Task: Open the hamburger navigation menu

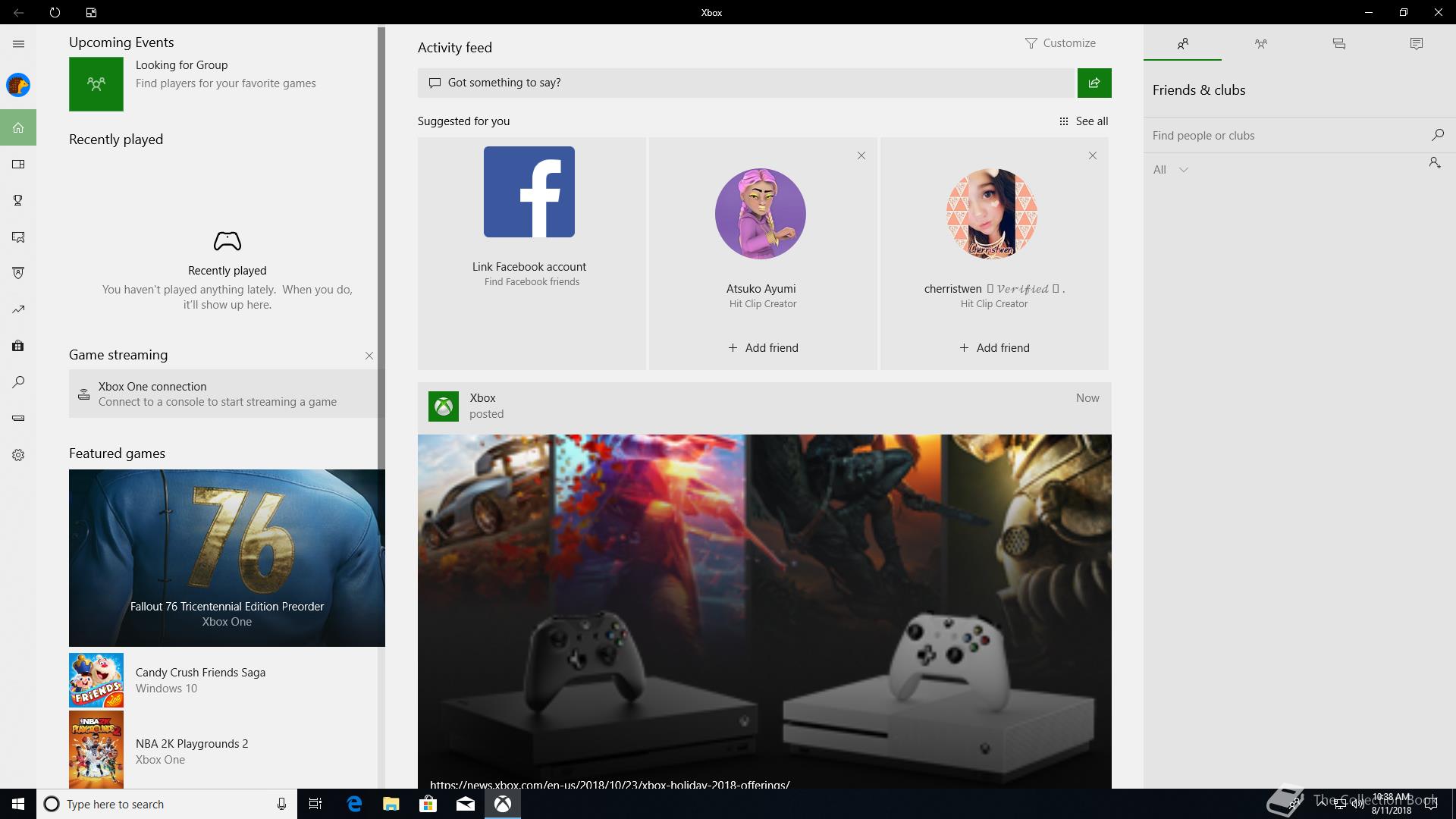Action: tap(18, 44)
